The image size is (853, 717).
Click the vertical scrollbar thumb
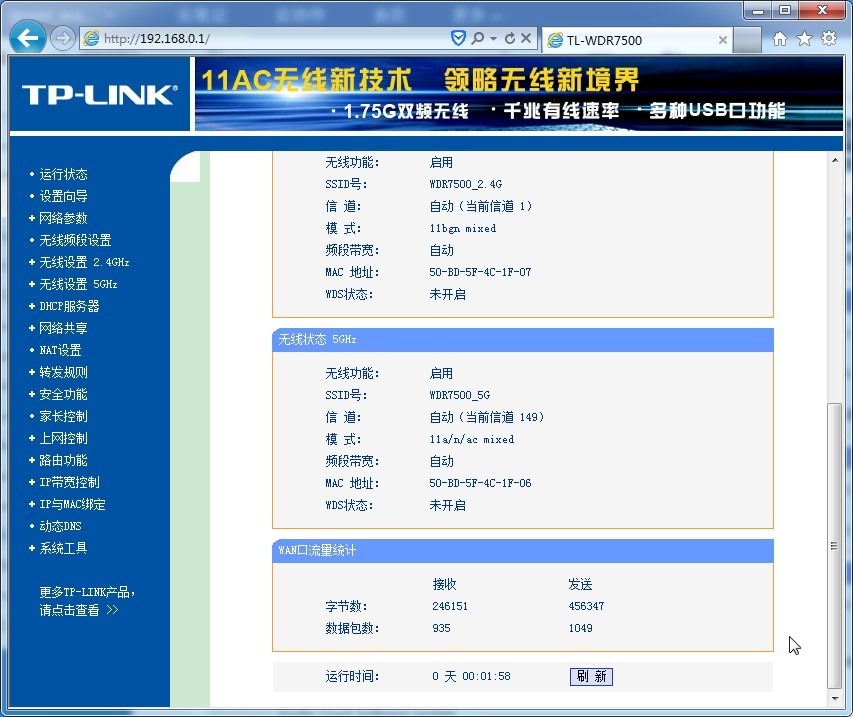pos(835,546)
